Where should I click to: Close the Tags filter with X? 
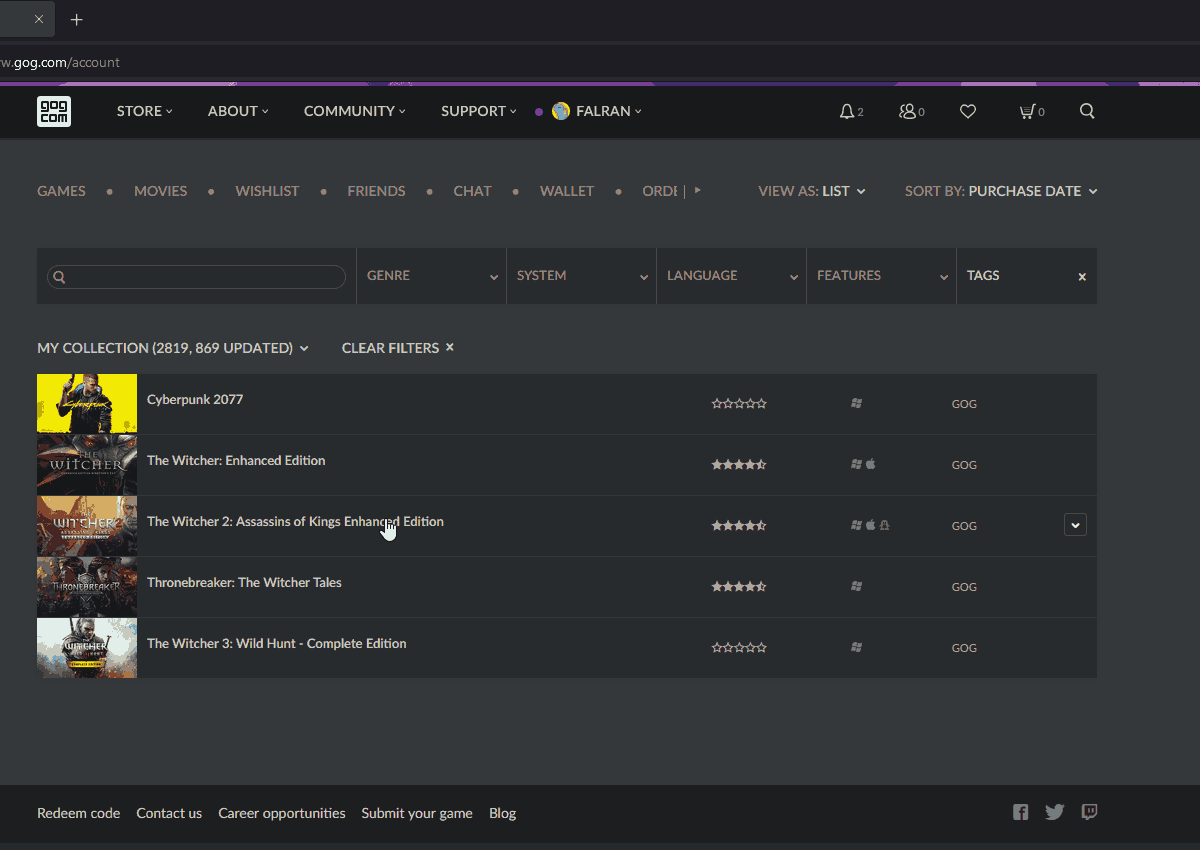click(1082, 277)
